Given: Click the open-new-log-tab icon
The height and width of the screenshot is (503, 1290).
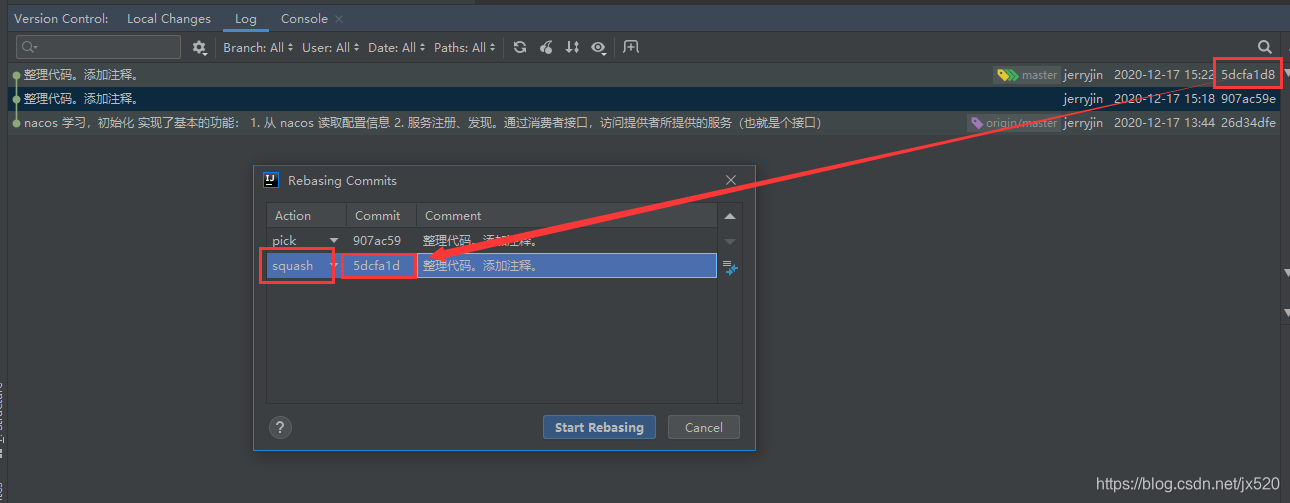Looking at the screenshot, I should 630,47.
